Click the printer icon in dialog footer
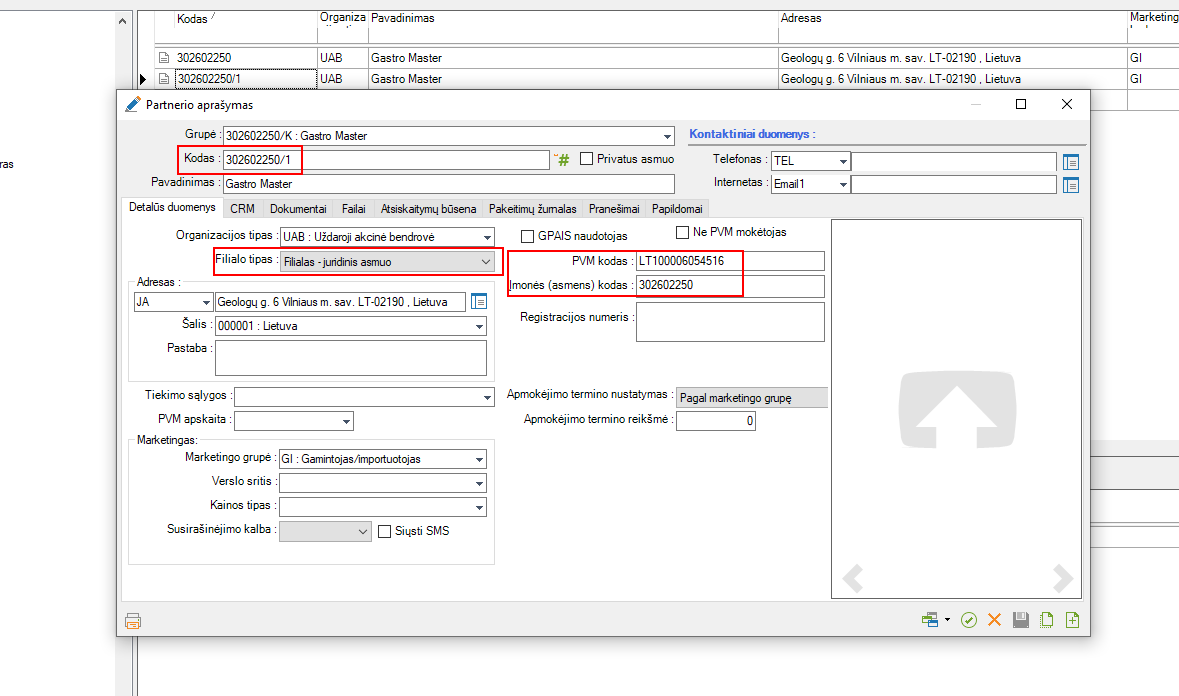The image size is (1179, 696). pos(133,620)
